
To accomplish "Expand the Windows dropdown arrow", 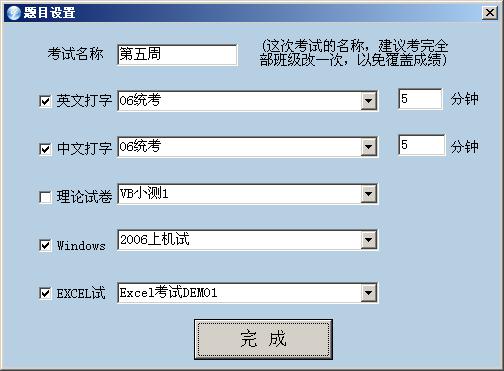I will pos(369,240).
